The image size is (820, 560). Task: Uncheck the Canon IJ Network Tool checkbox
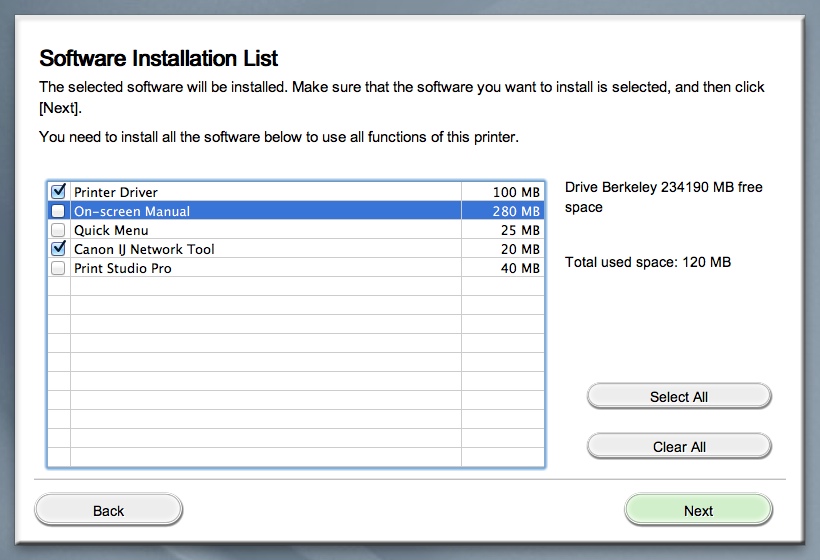pos(58,249)
